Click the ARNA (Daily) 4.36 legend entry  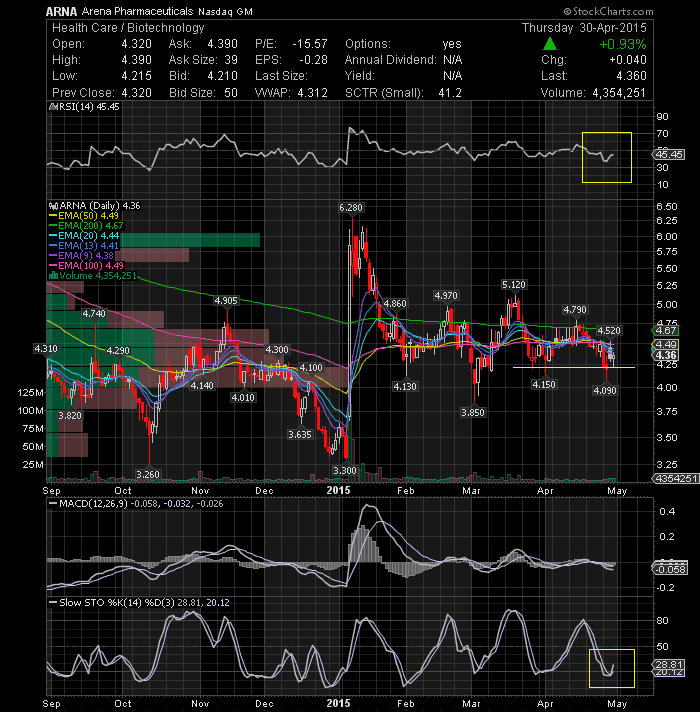[x=95, y=206]
